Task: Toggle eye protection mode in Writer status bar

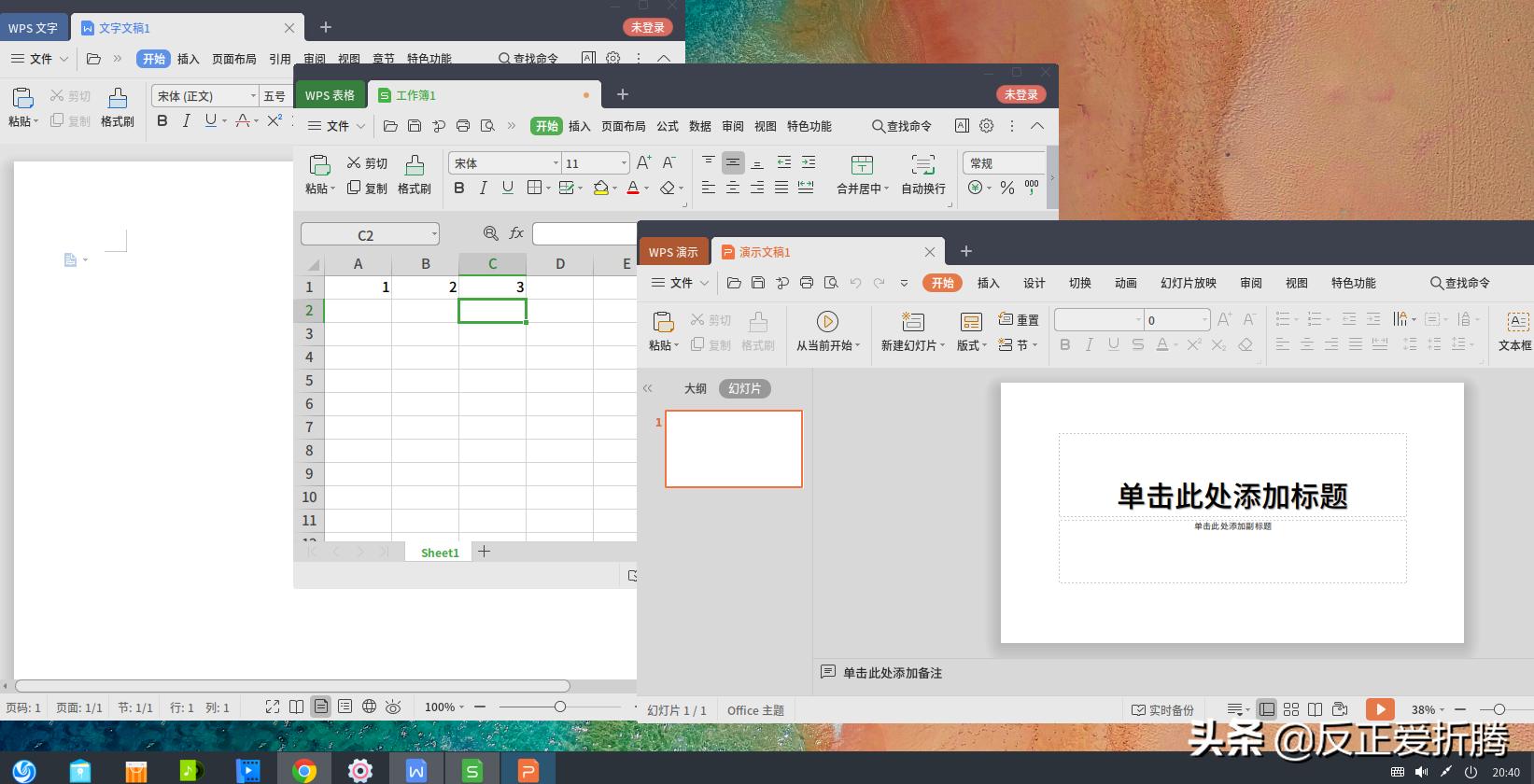Action: [x=394, y=707]
